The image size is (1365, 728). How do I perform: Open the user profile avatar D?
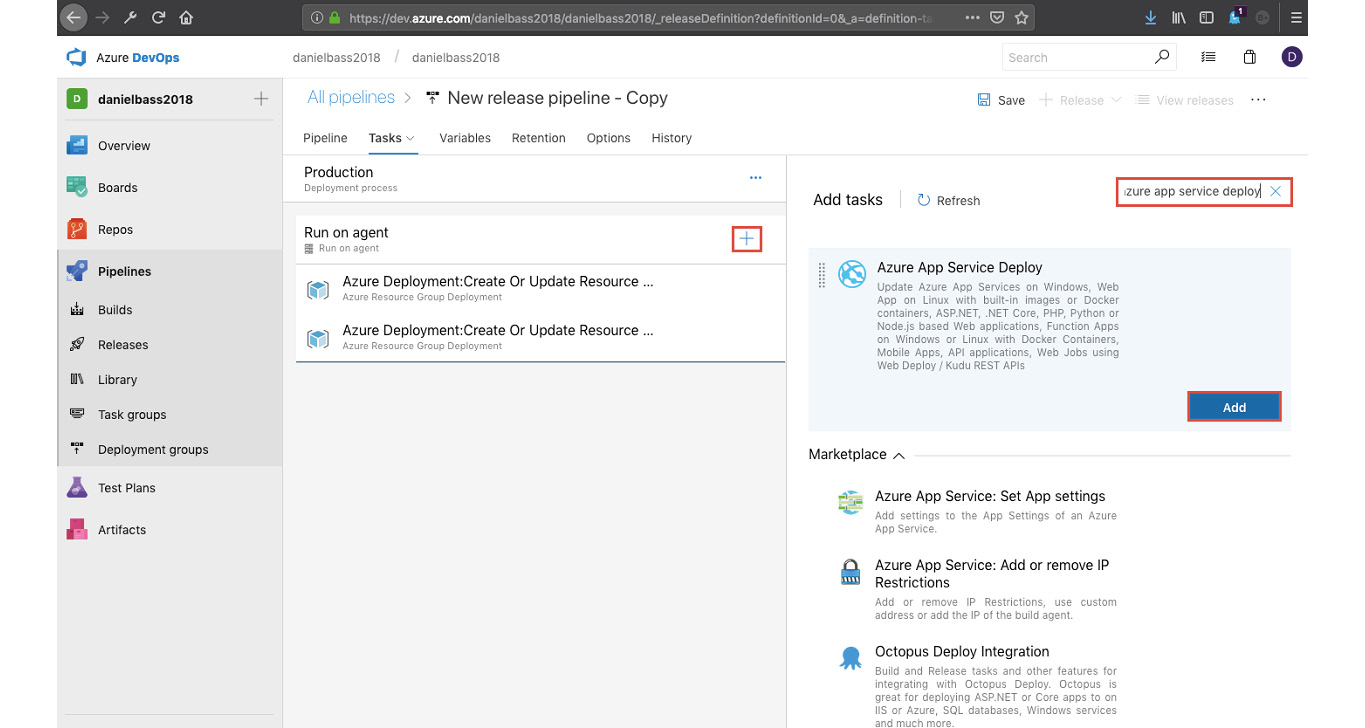1292,57
